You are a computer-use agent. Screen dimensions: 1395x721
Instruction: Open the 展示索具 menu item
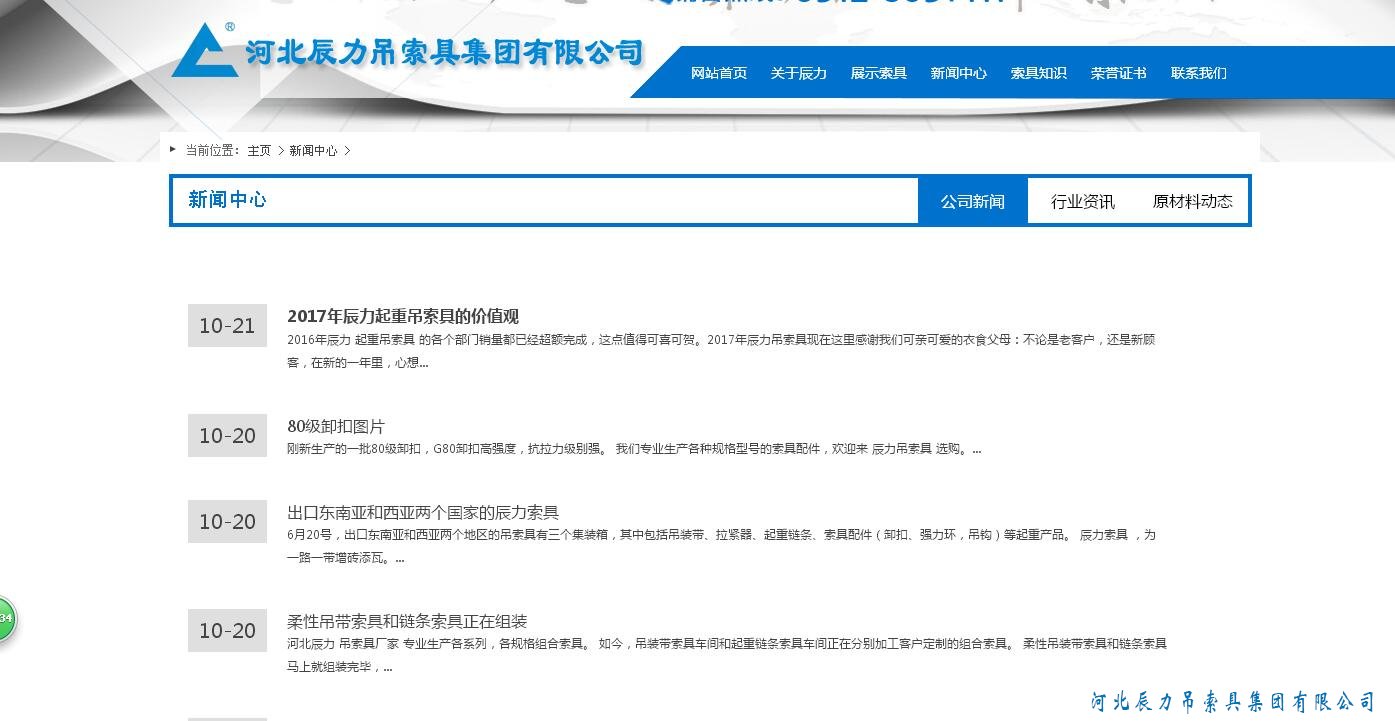878,72
